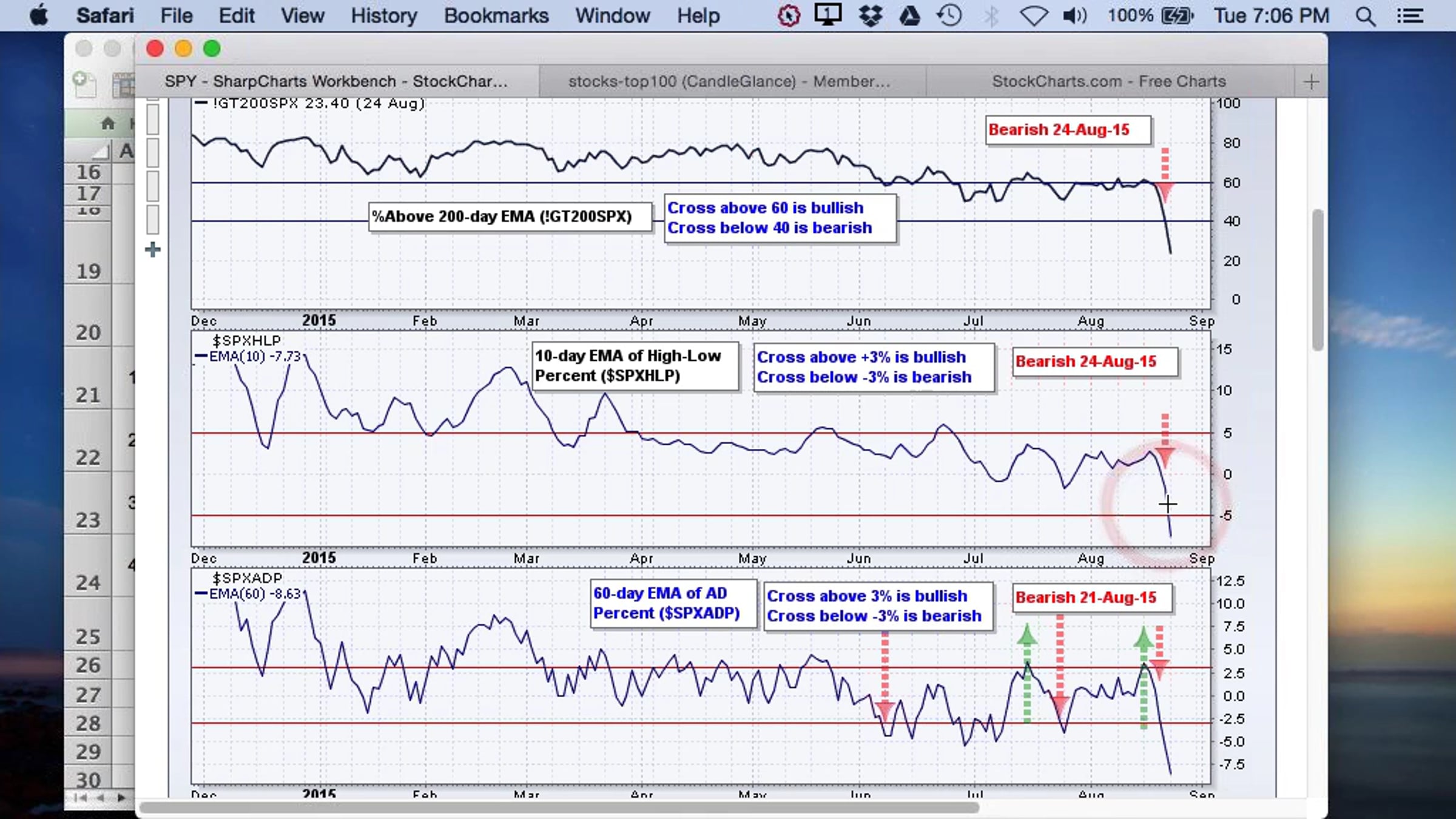Switch to SPY SharpCharts Workbench tab
This screenshot has height=819, width=1456.
tap(336, 81)
